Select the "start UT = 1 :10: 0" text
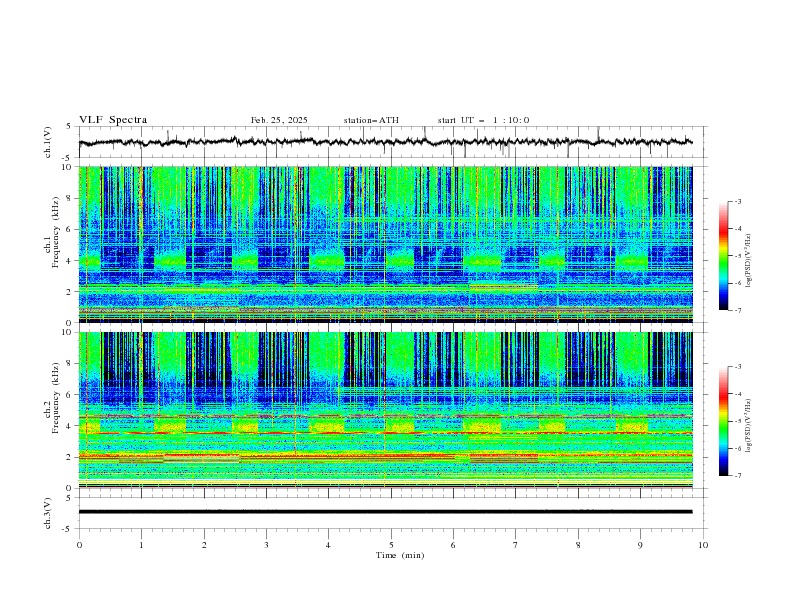This screenshot has height=612, width=792. 483,120
